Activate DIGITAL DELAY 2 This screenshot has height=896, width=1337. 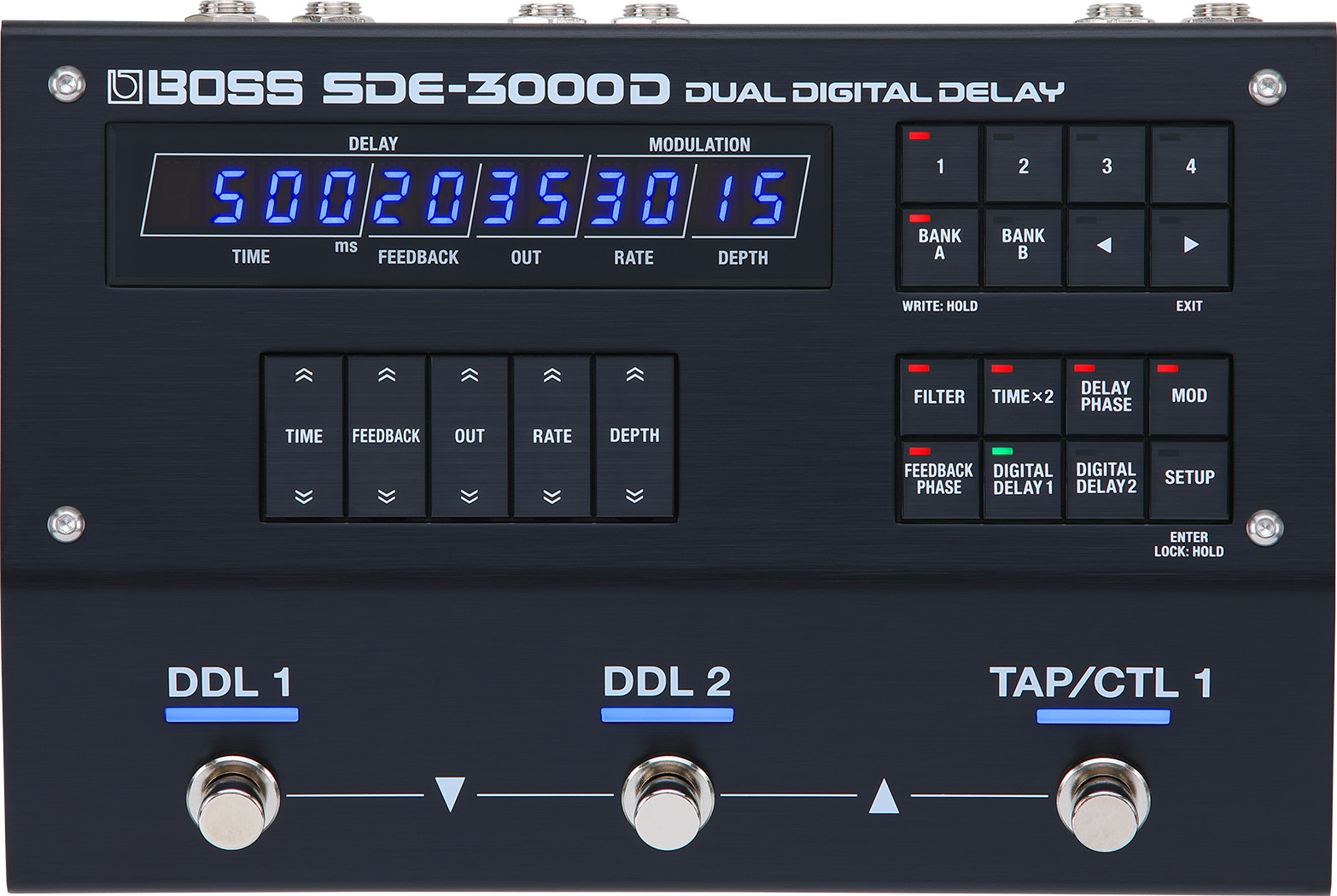[1106, 477]
